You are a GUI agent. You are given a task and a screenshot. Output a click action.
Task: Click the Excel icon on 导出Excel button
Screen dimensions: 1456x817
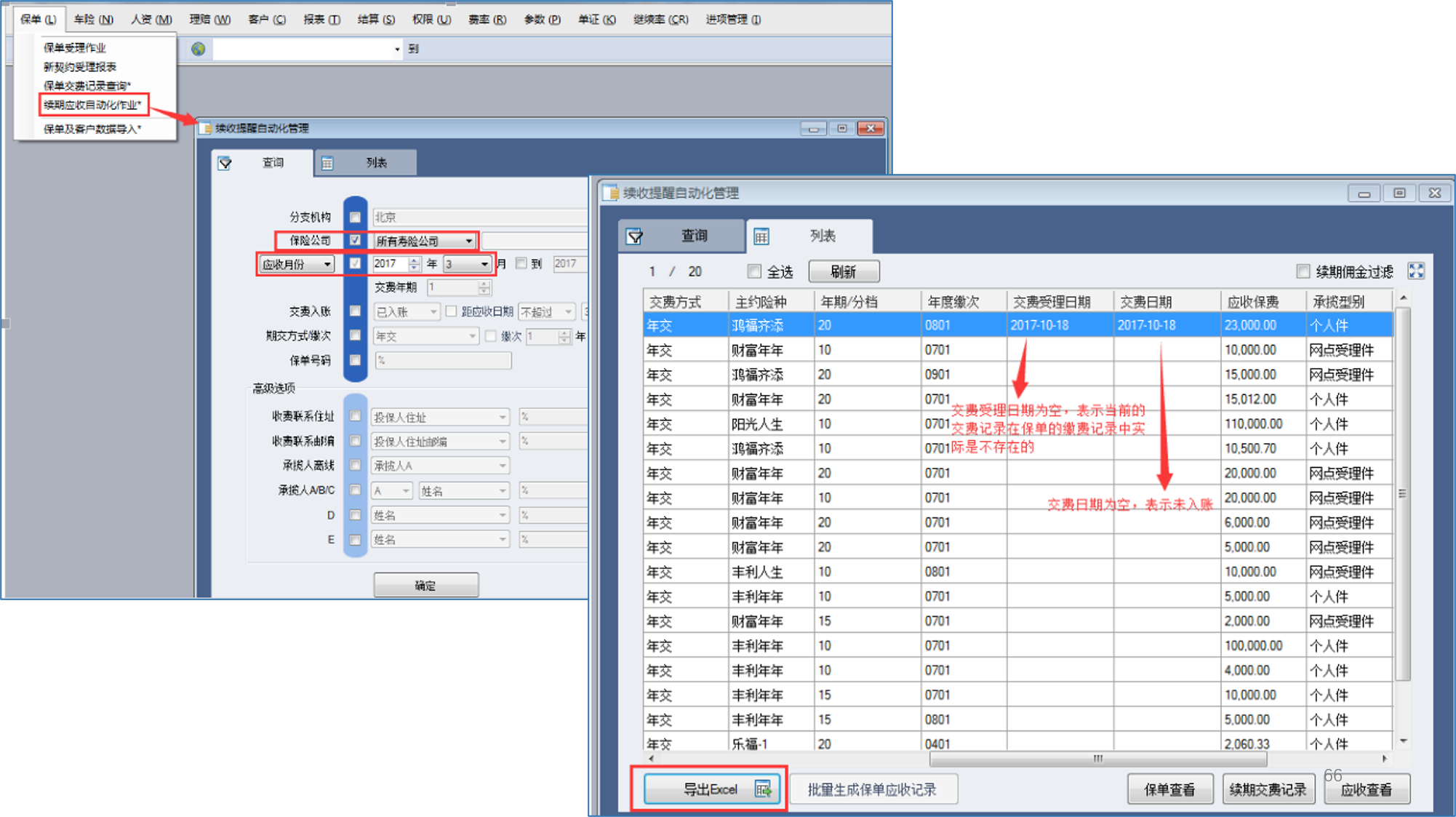tap(763, 789)
